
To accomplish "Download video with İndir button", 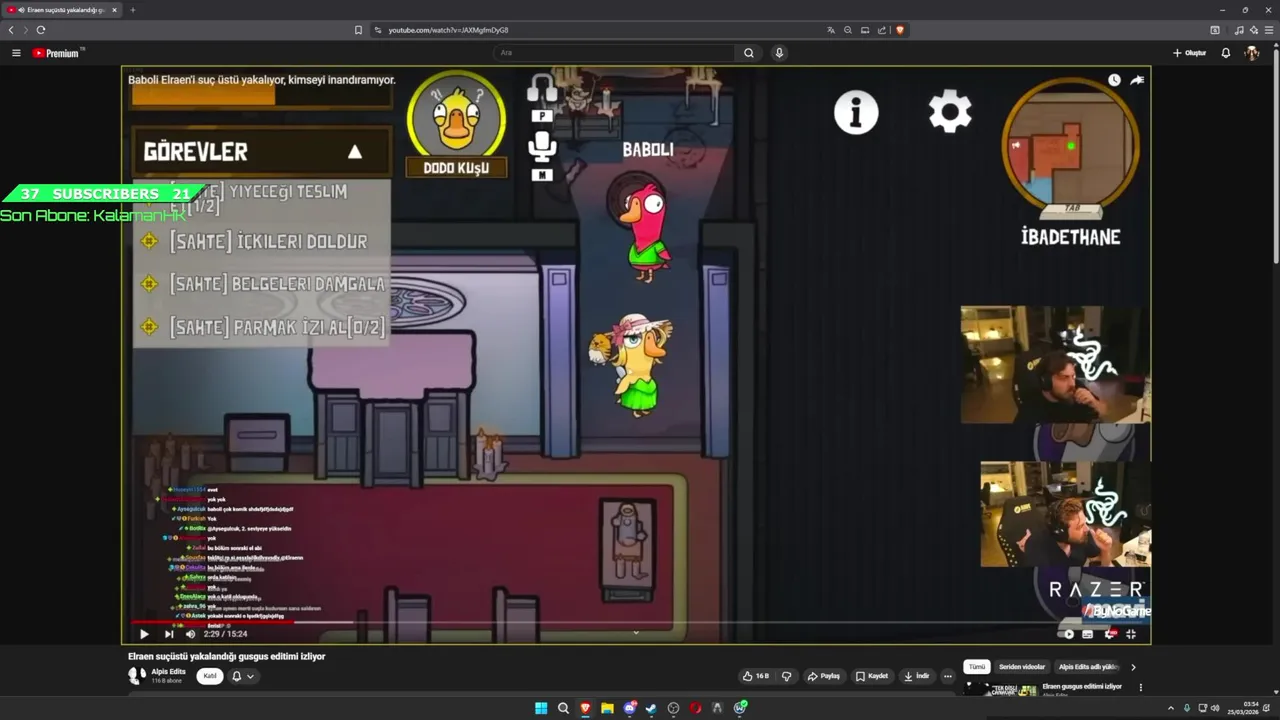I will point(917,676).
